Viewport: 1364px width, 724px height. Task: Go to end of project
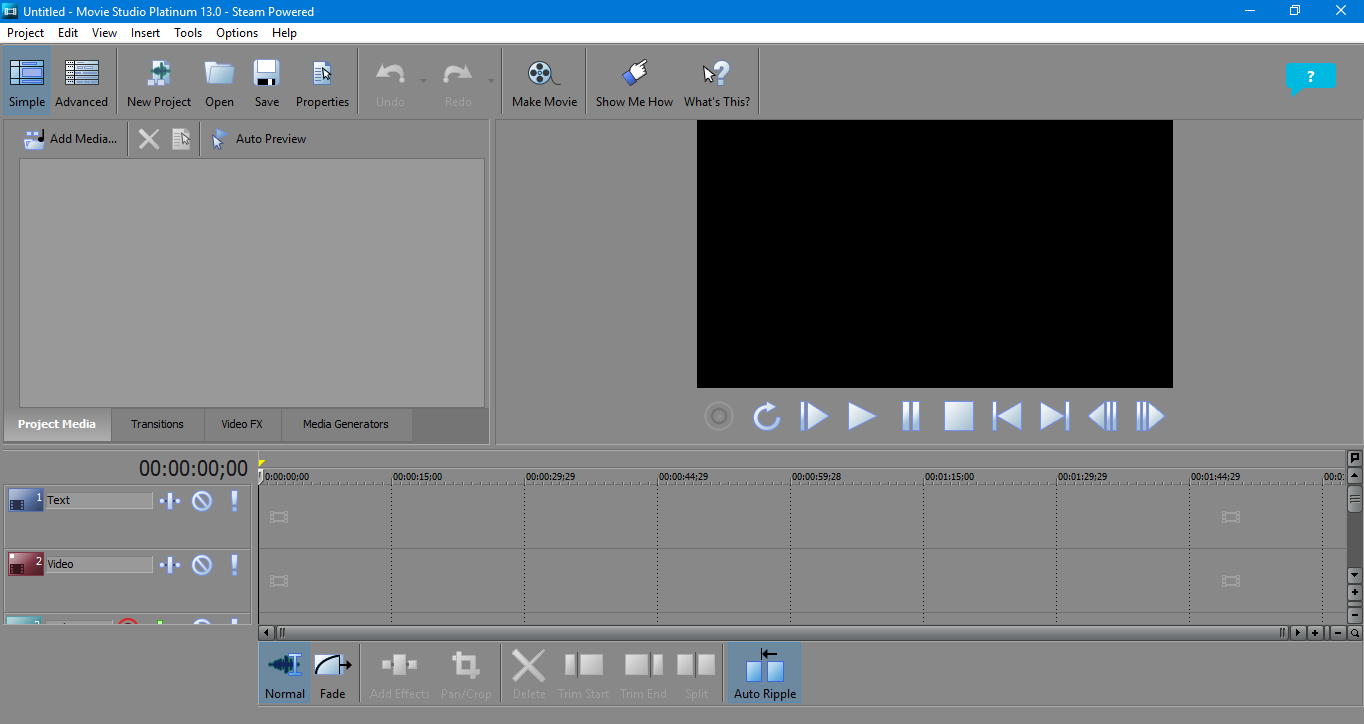1054,416
